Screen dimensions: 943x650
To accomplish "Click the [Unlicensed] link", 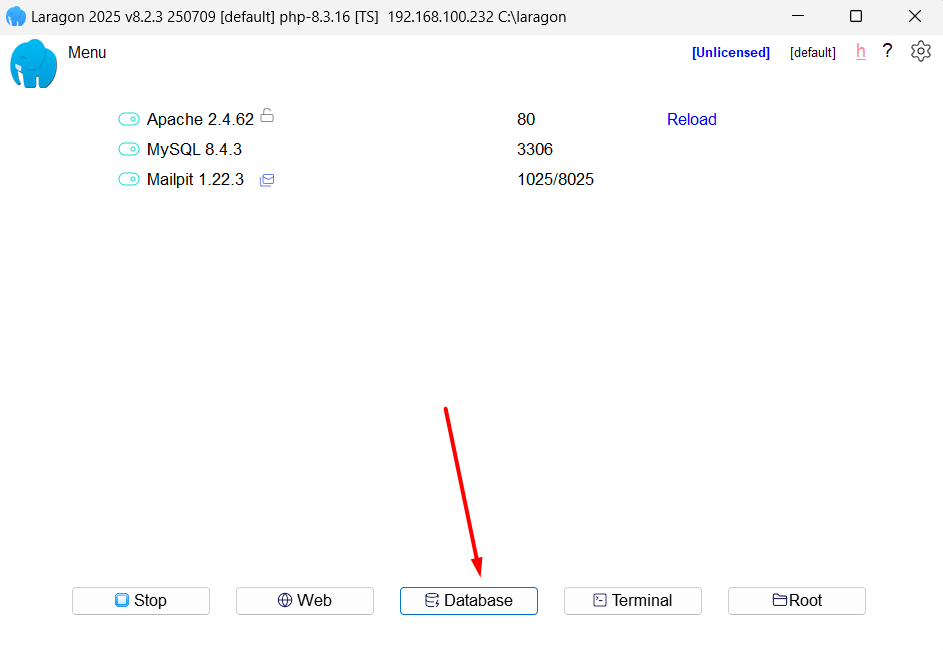I will 731,51.
